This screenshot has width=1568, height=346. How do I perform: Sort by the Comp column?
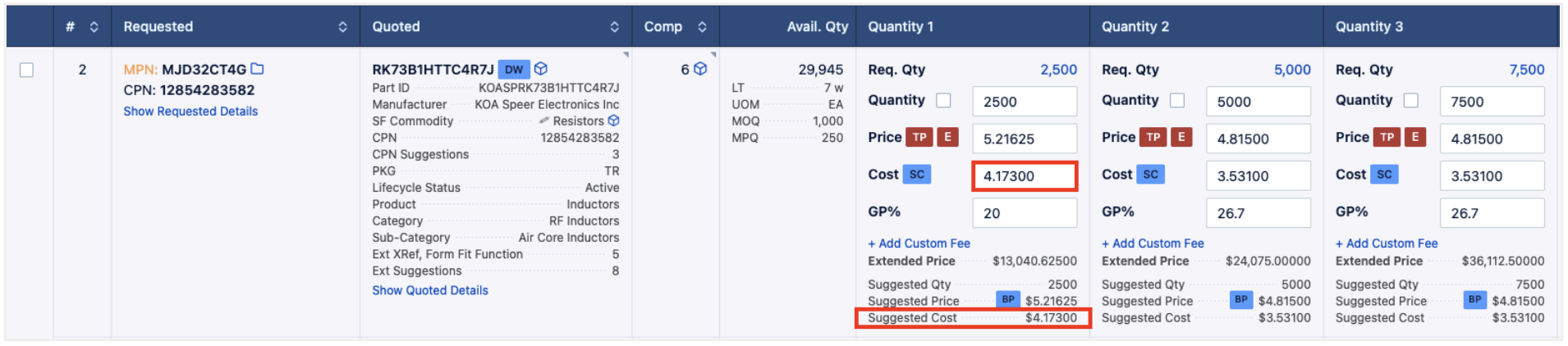(x=702, y=27)
